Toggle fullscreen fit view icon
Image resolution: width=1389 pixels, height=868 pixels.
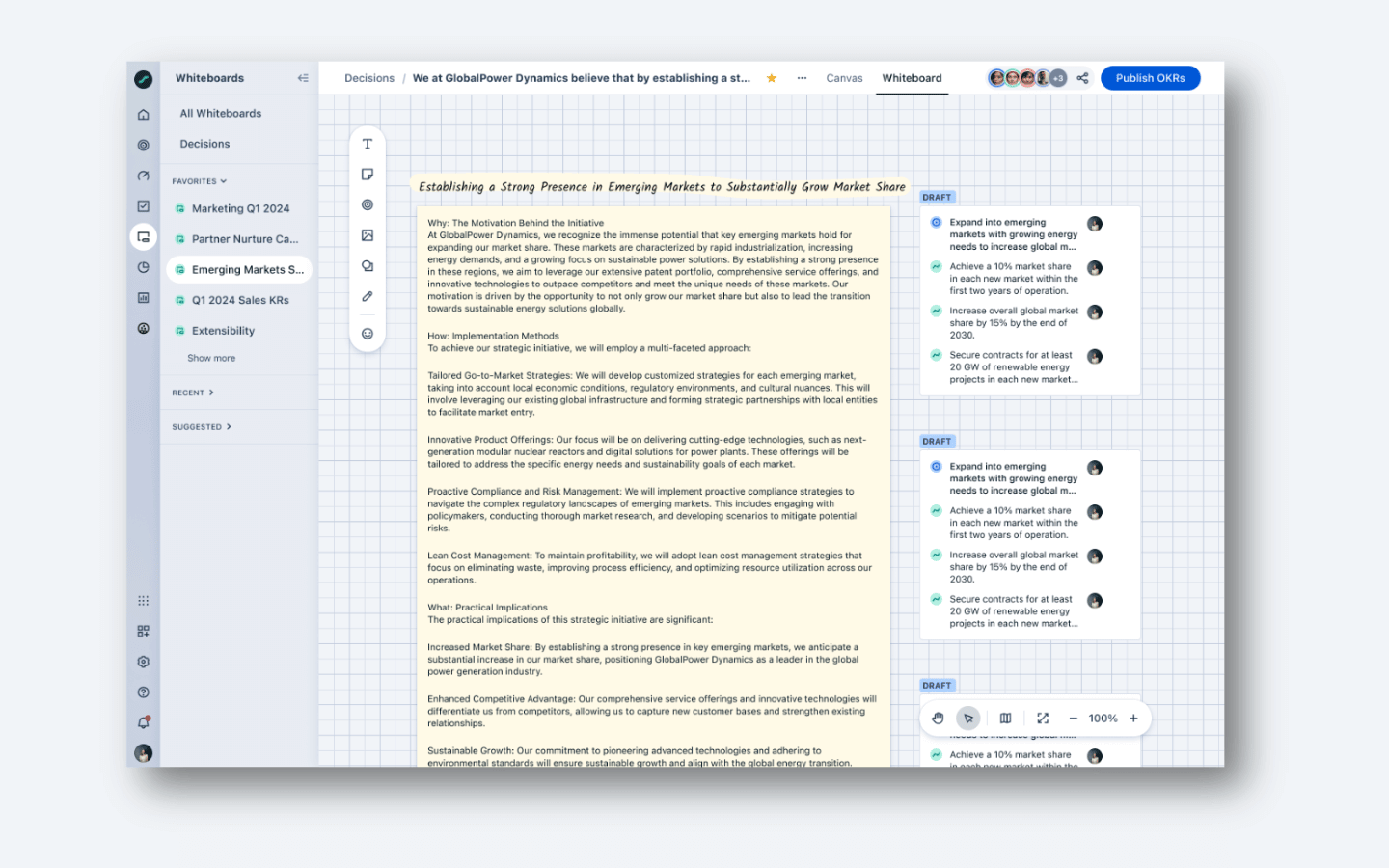[x=1043, y=719]
